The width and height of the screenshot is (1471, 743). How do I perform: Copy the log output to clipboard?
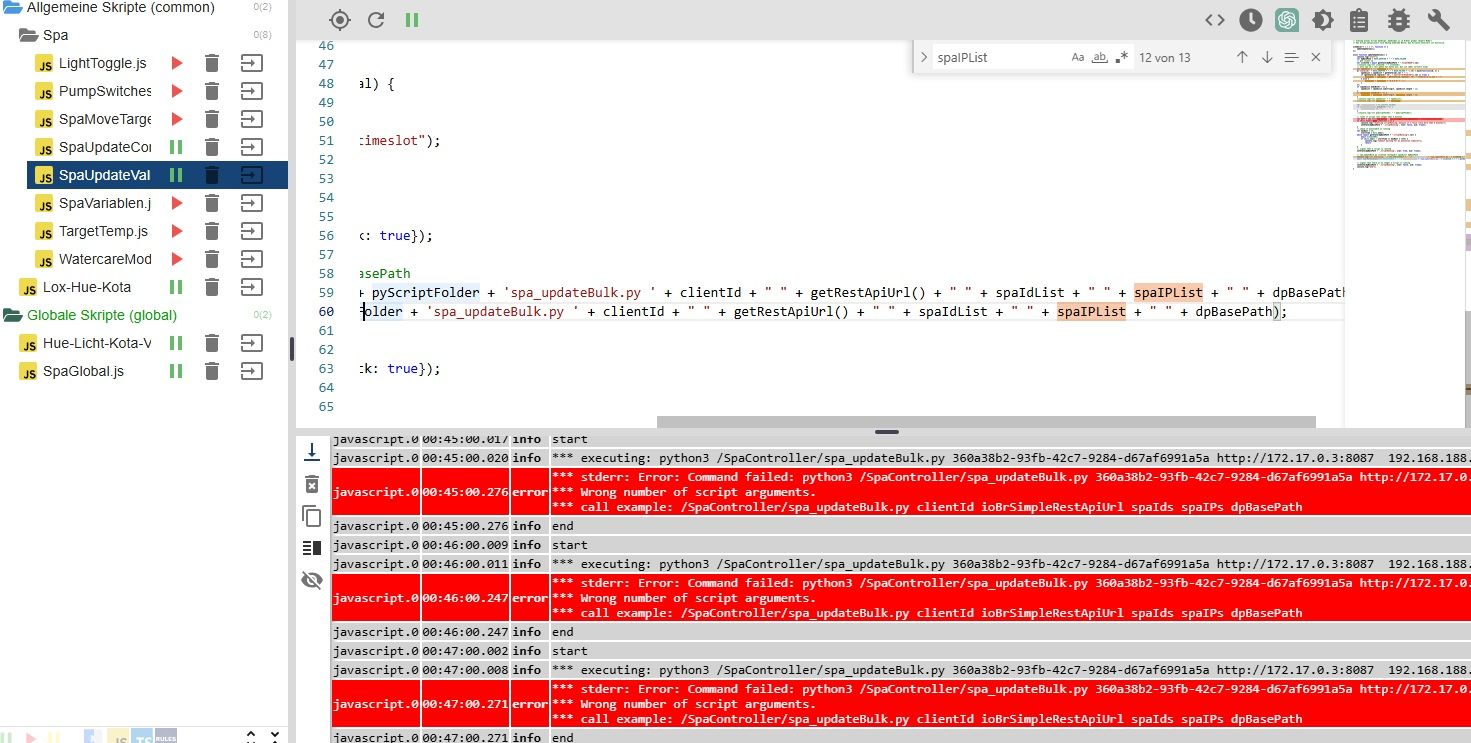pyautogui.click(x=312, y=516)
